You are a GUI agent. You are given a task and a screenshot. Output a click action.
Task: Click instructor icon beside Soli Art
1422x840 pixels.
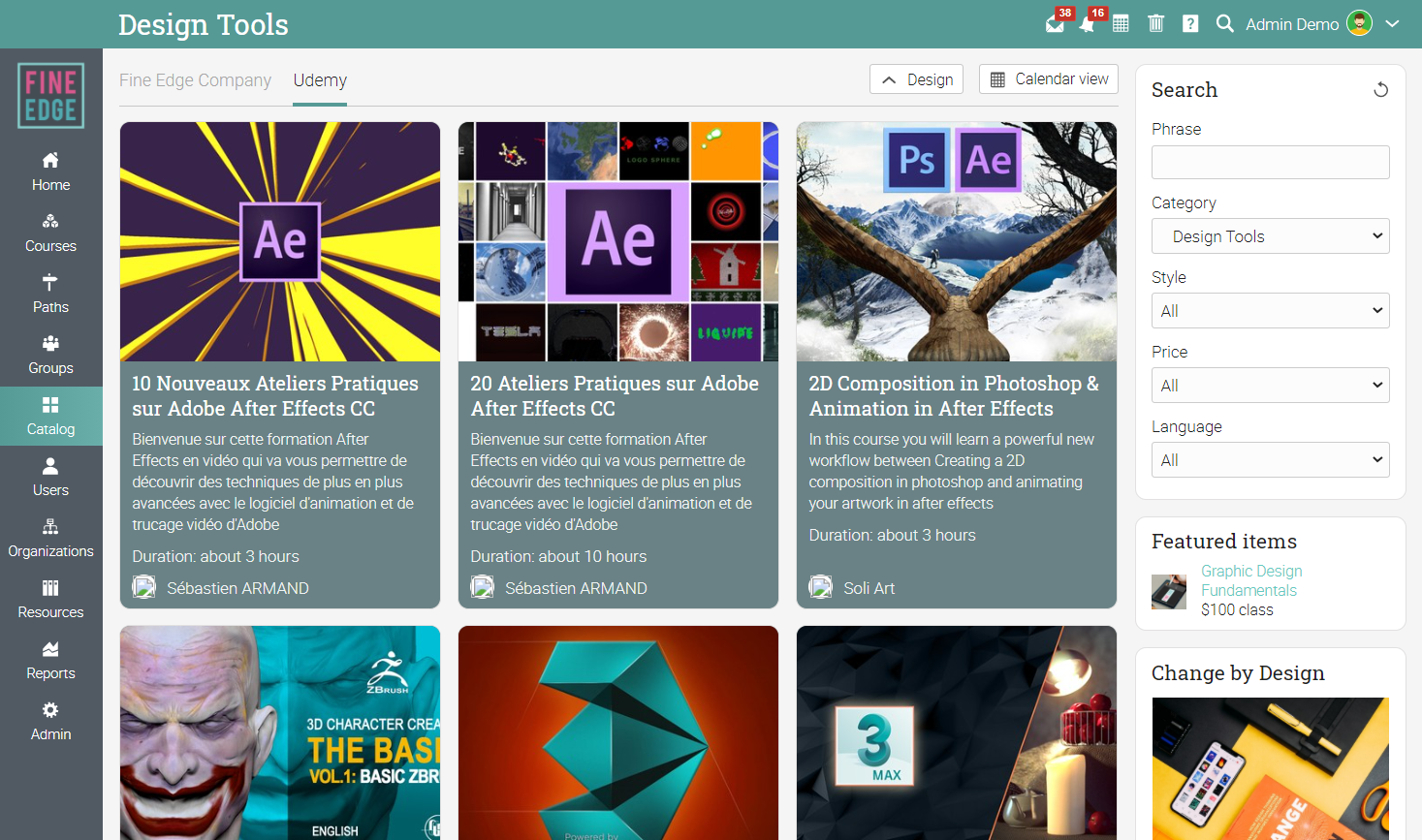(x=821, y=587)
